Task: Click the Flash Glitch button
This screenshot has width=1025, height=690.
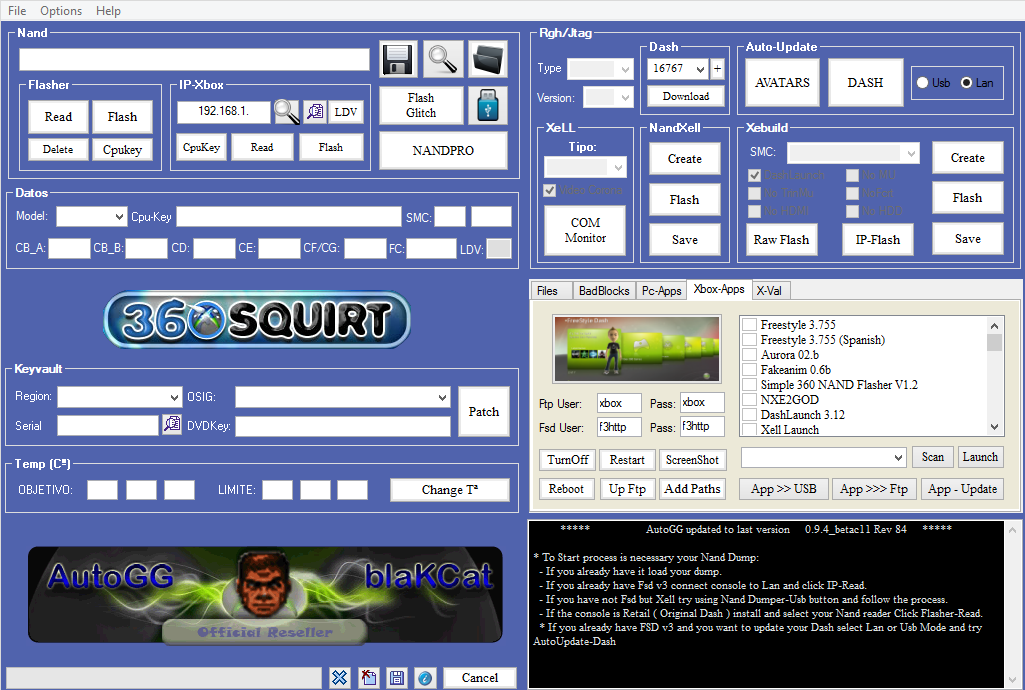Action: click(420, 105)
